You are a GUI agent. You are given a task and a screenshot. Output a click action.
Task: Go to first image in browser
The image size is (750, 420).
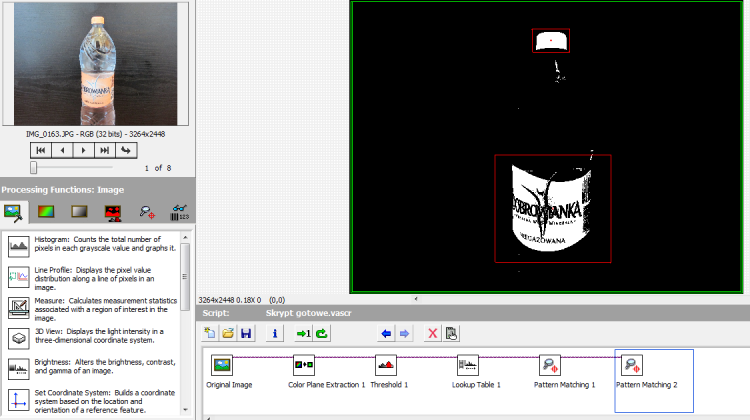(x=41, y=150)
